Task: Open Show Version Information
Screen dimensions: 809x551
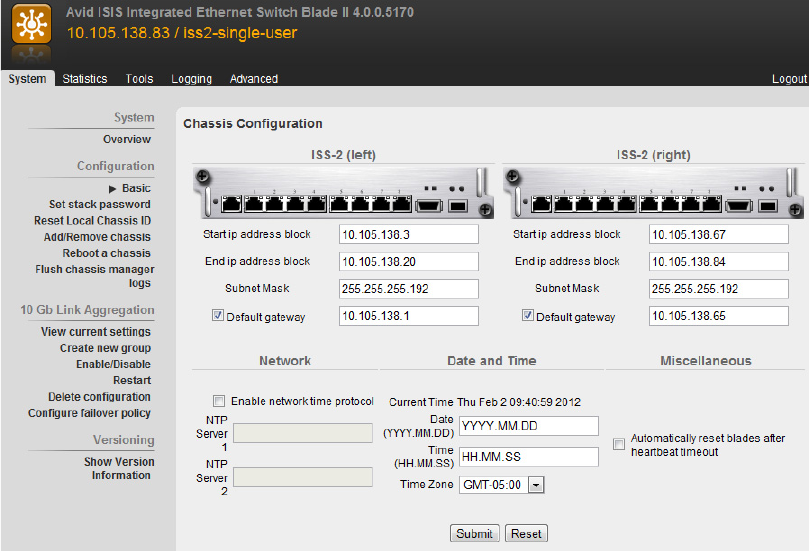Action: click(119, 468)
